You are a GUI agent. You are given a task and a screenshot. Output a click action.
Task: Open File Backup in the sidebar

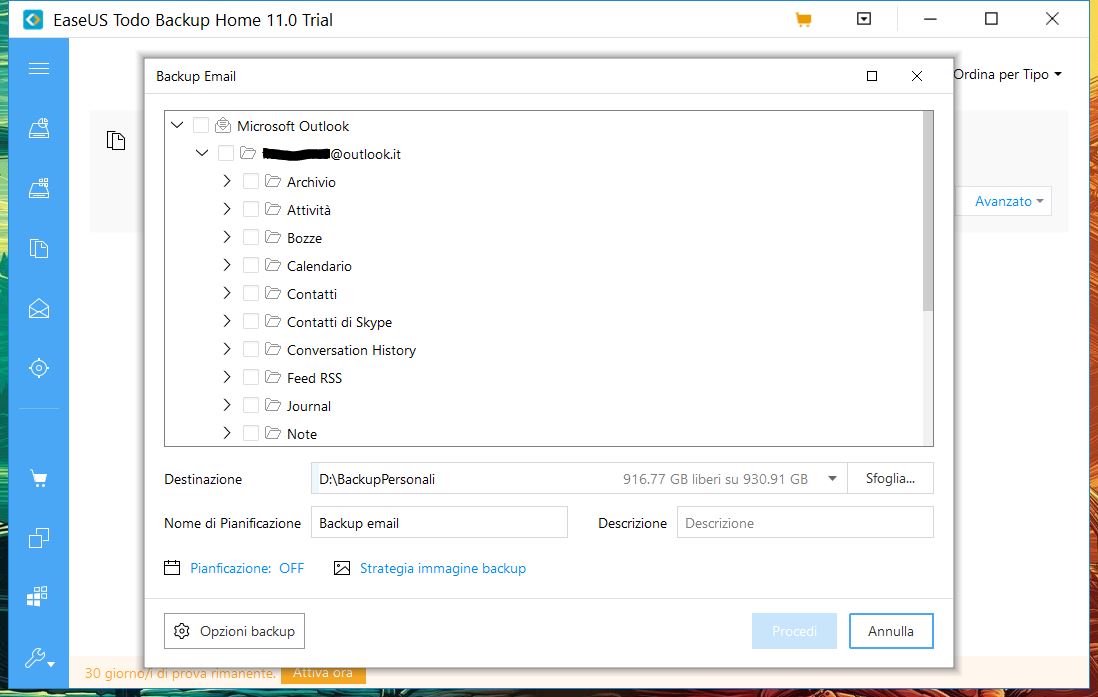pyautogui.click(x=39, y=249)
